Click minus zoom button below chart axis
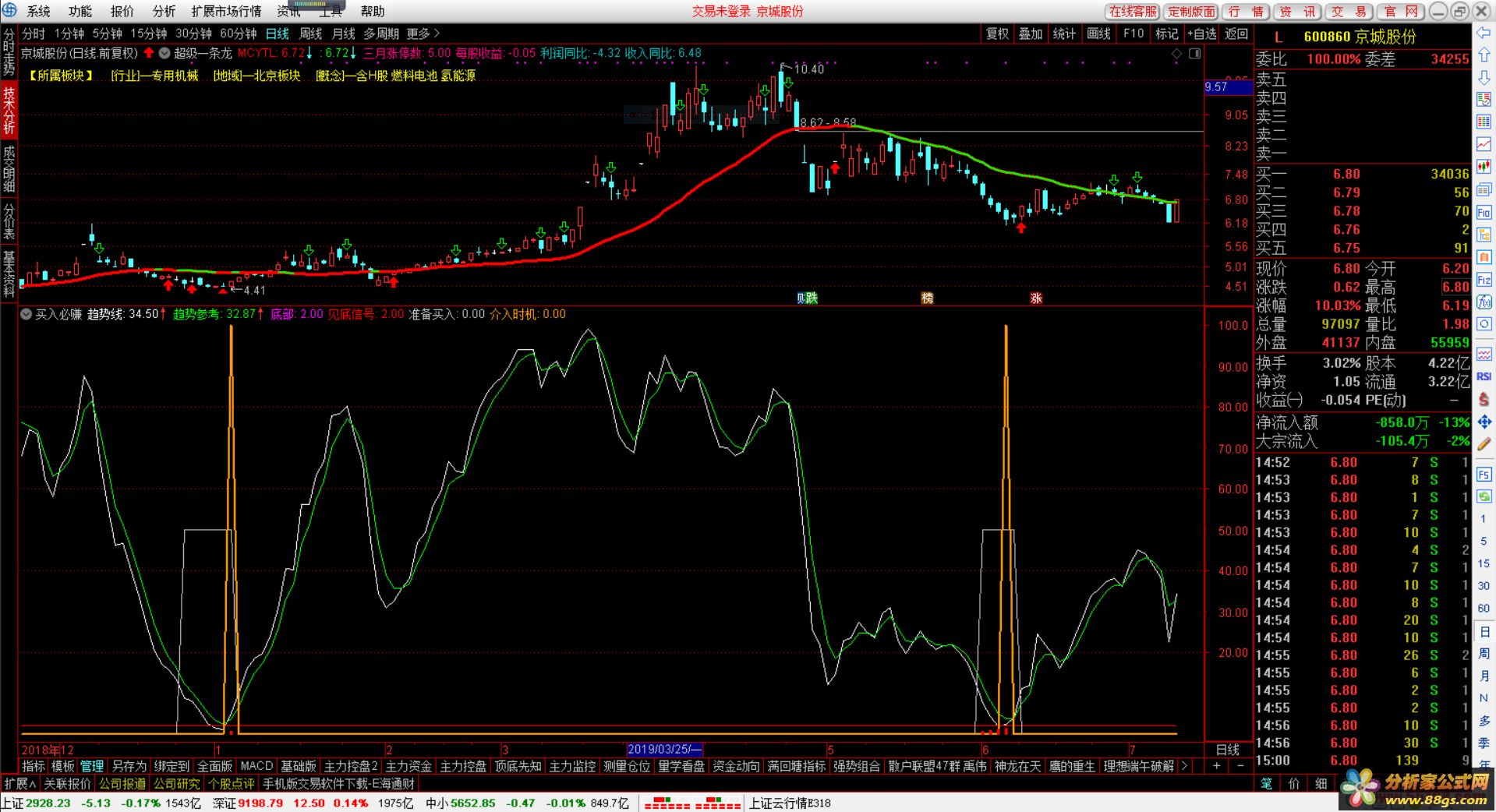 (1240, 766)
